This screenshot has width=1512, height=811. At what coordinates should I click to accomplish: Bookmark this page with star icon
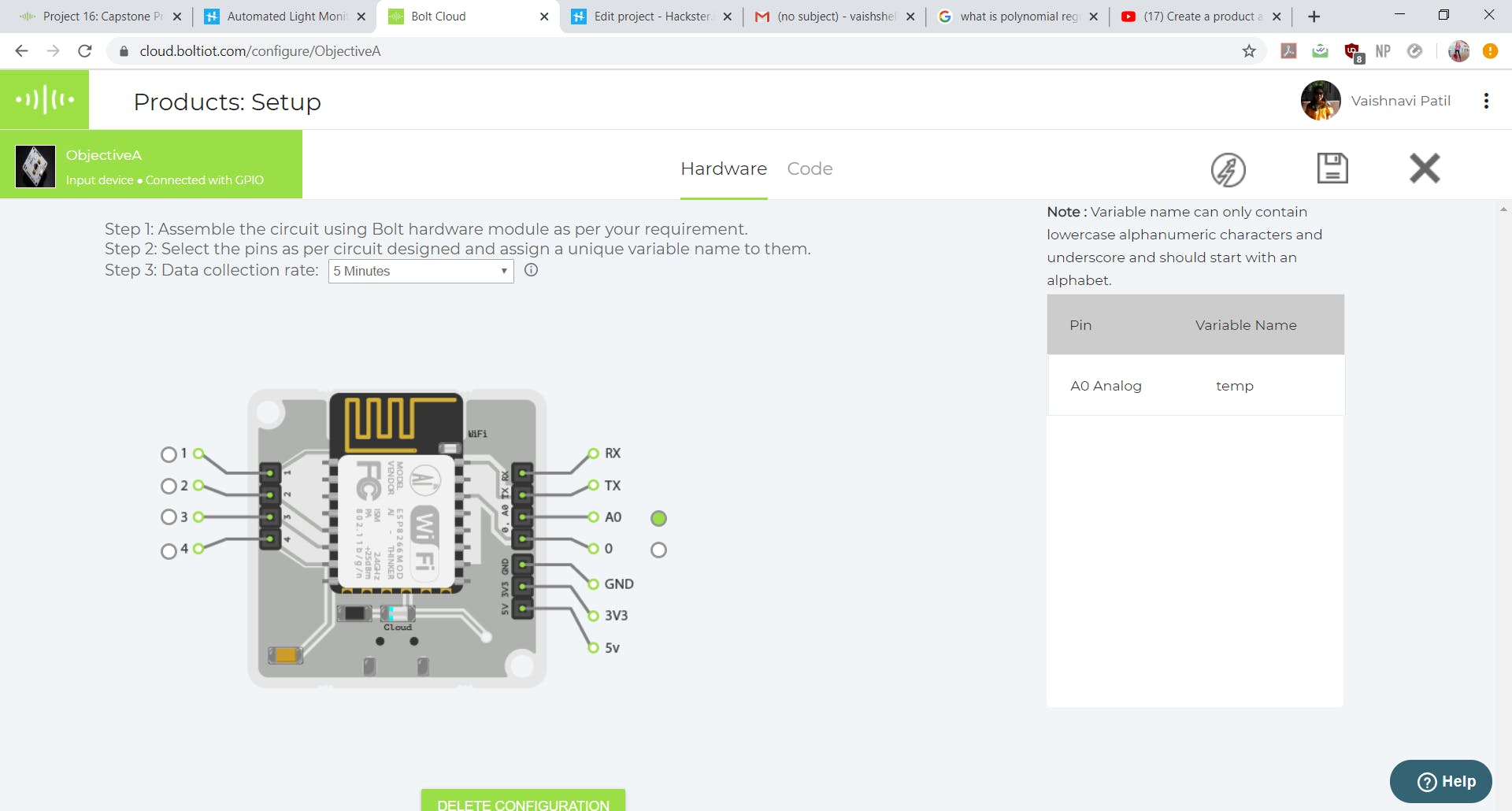1249,51
